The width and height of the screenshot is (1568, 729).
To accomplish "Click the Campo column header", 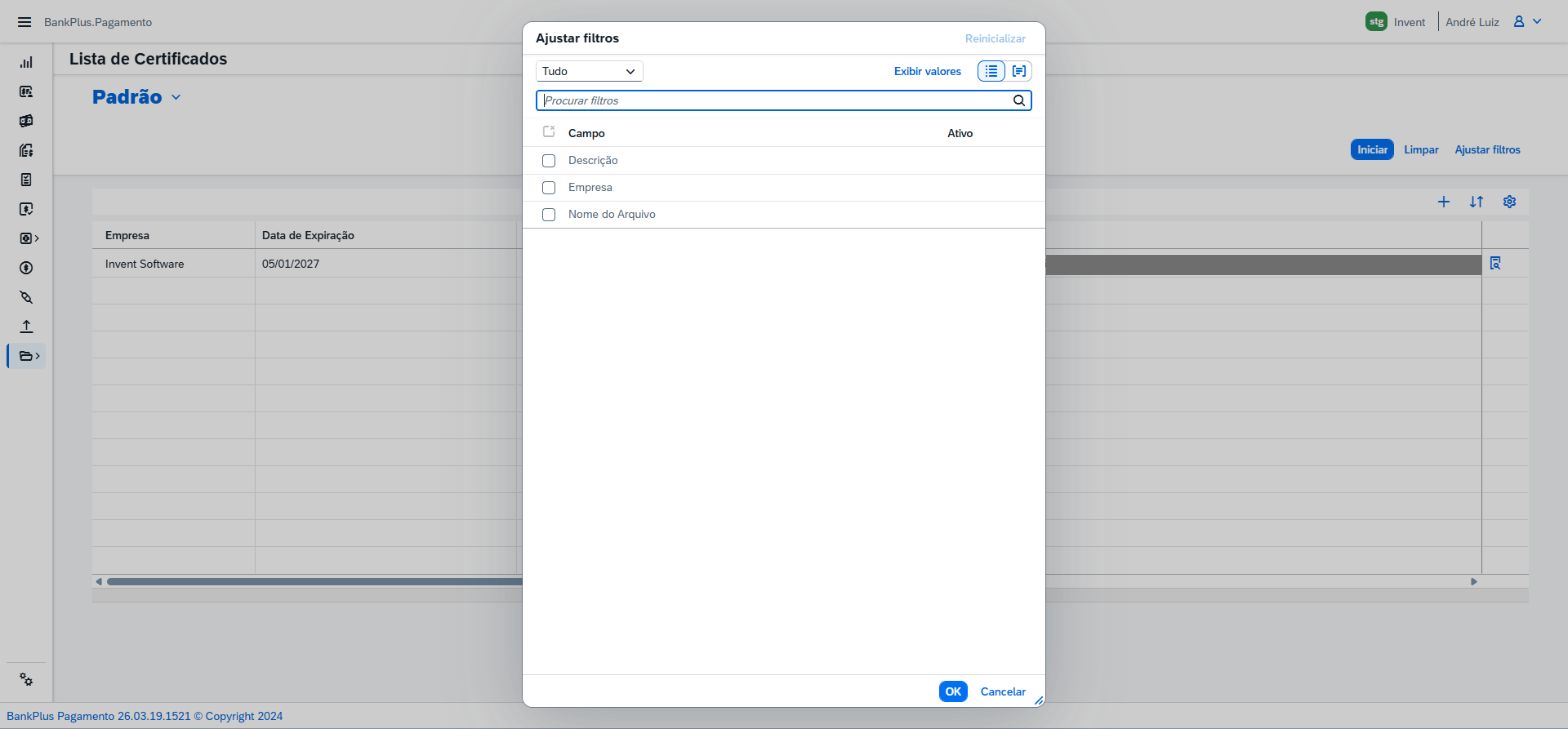I will (x=586, y=134).
